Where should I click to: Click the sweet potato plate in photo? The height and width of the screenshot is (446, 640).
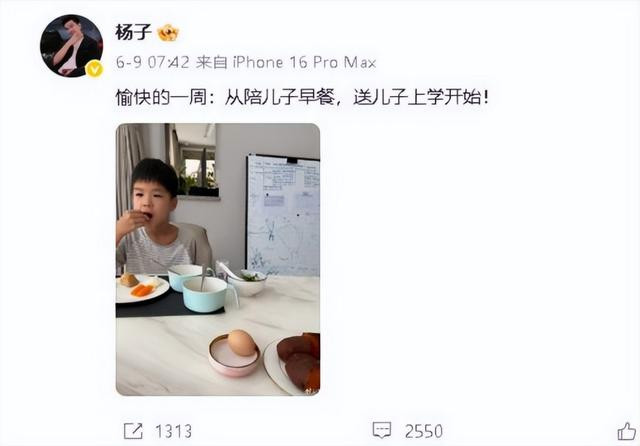coord(293,363)
